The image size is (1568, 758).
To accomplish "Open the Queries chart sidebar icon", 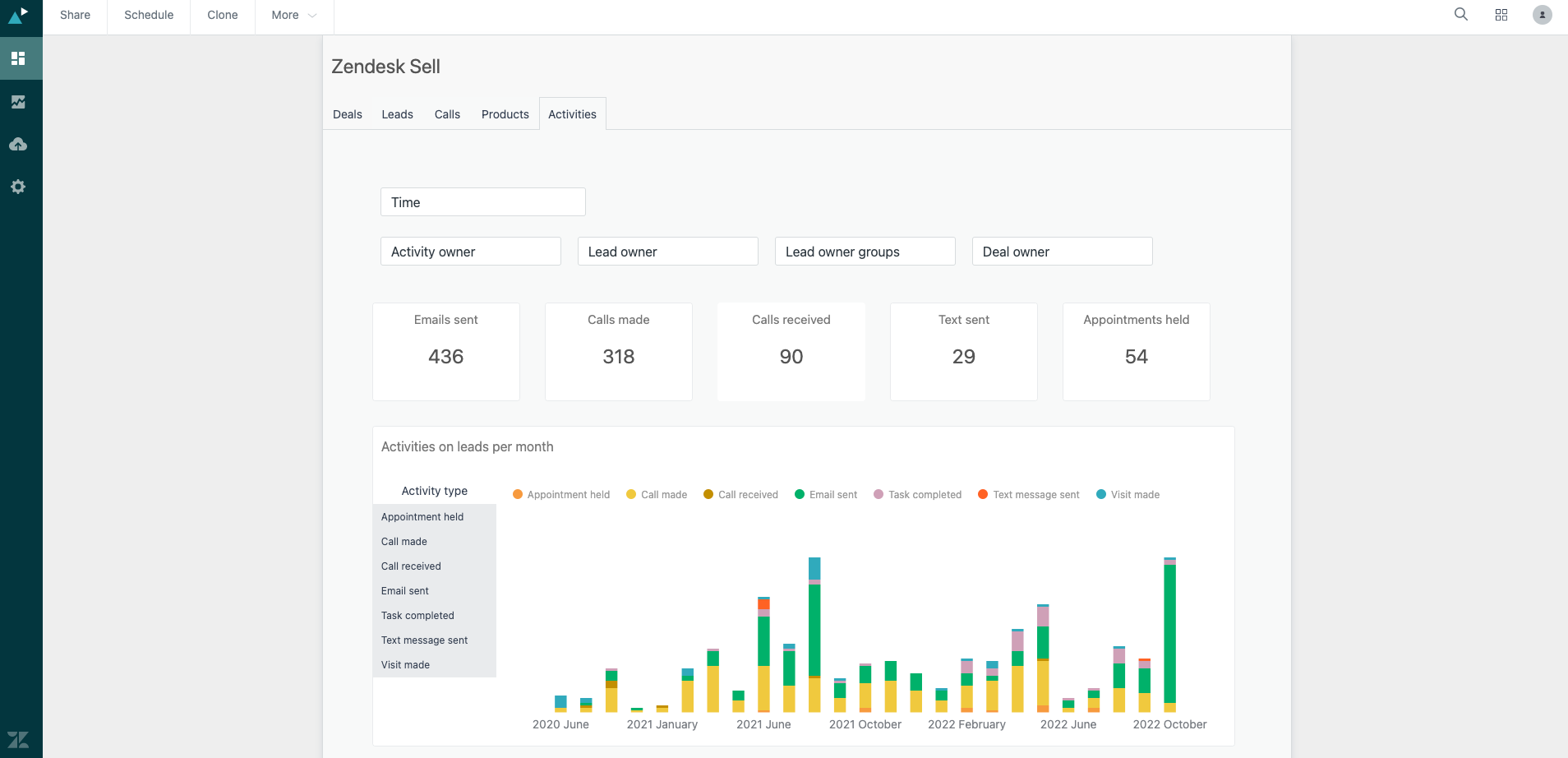I will [x=18, y=102].
